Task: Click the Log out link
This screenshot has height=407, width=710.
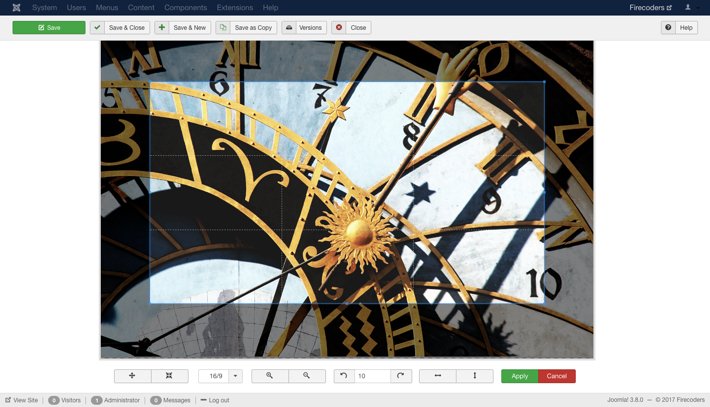Action: (x=215, y=400)
